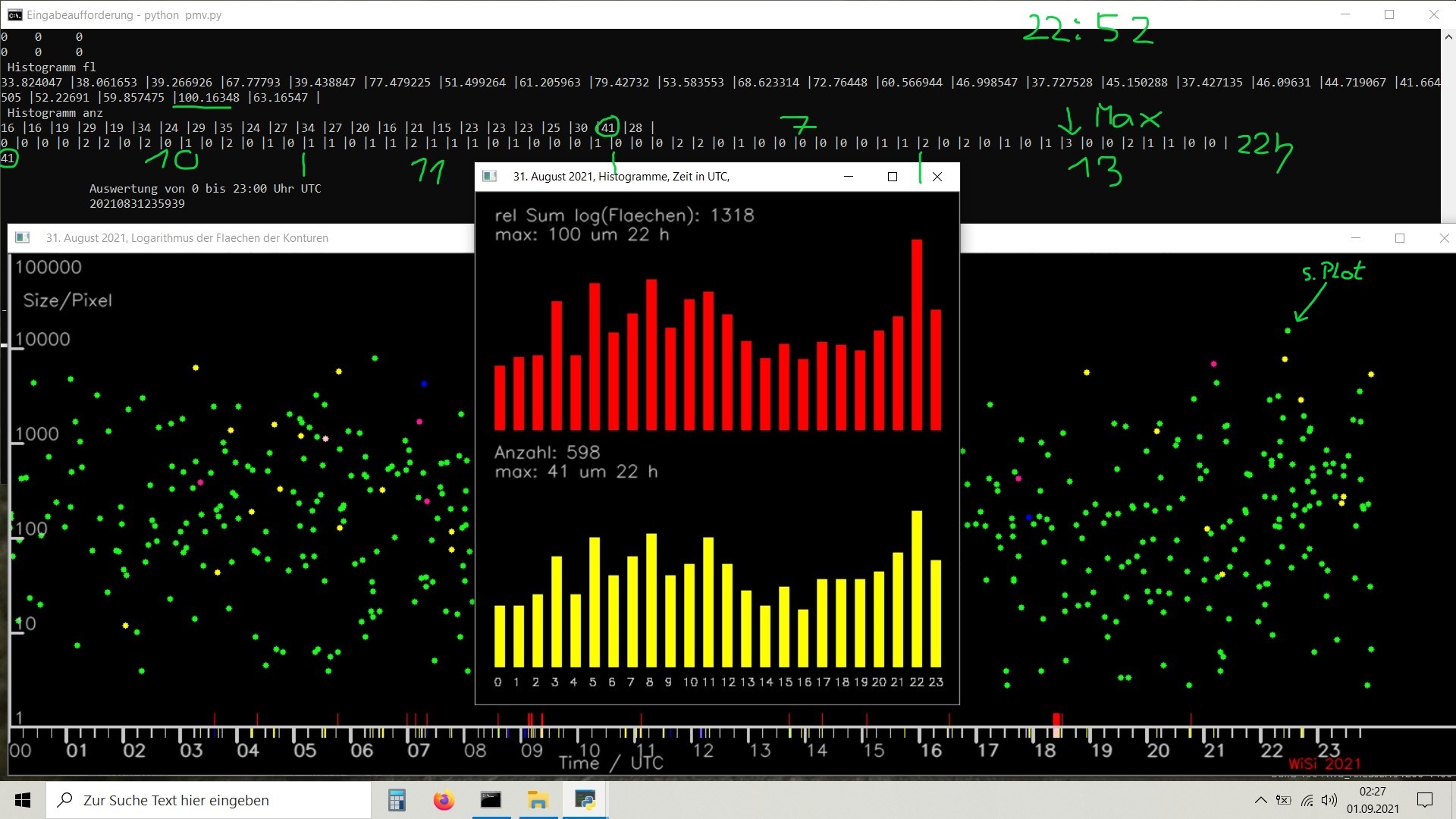Switch to the Command Prompt taskbar icon

(x=491, y=800)
